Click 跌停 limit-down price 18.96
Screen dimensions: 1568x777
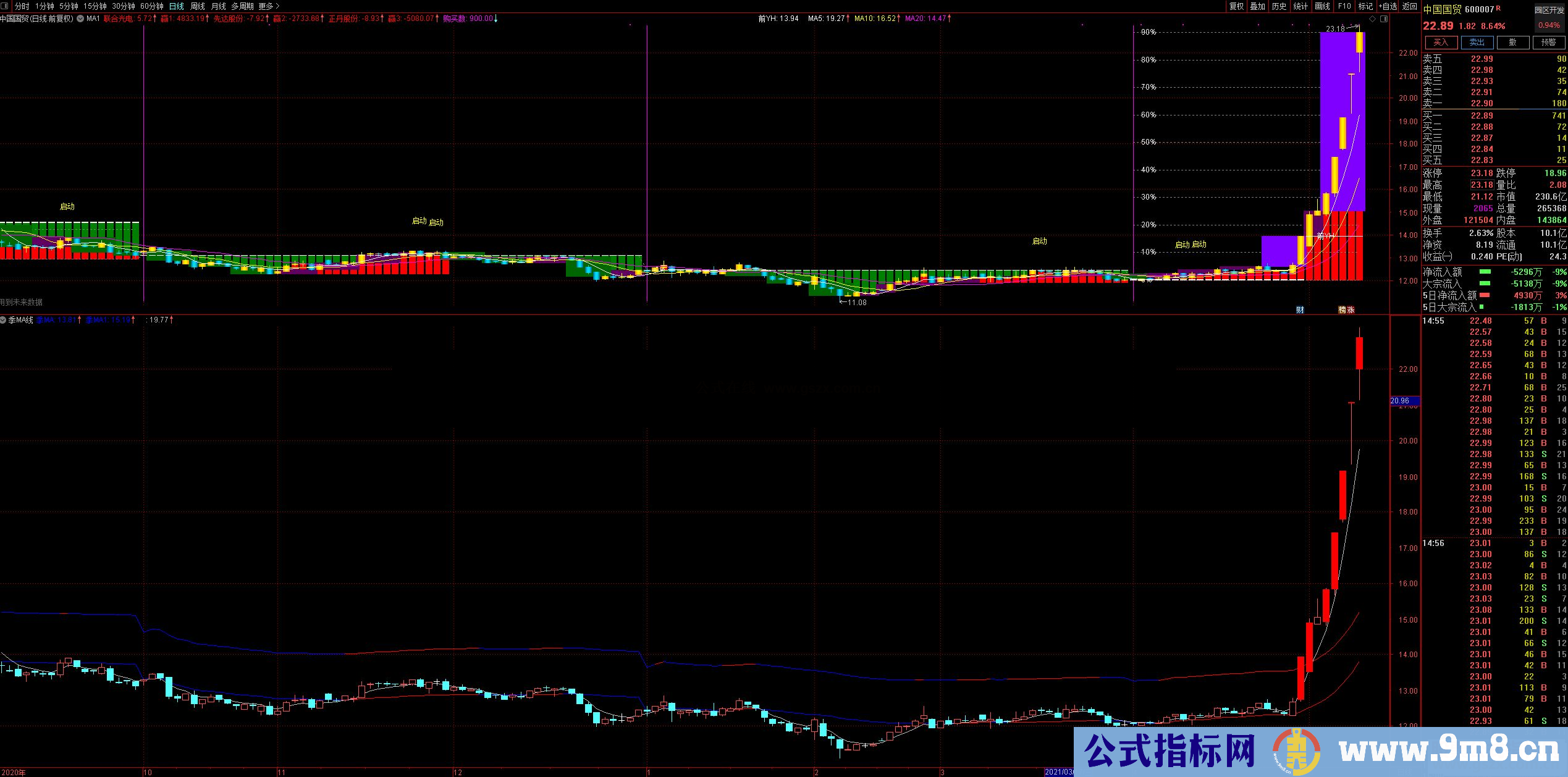1556,174
